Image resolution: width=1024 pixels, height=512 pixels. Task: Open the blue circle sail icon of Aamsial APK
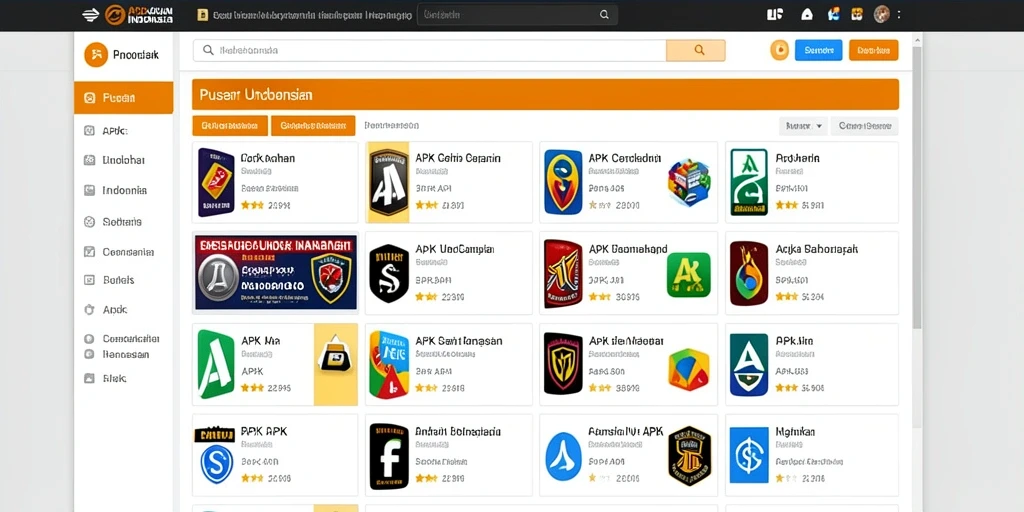click(x=563, y=456)
